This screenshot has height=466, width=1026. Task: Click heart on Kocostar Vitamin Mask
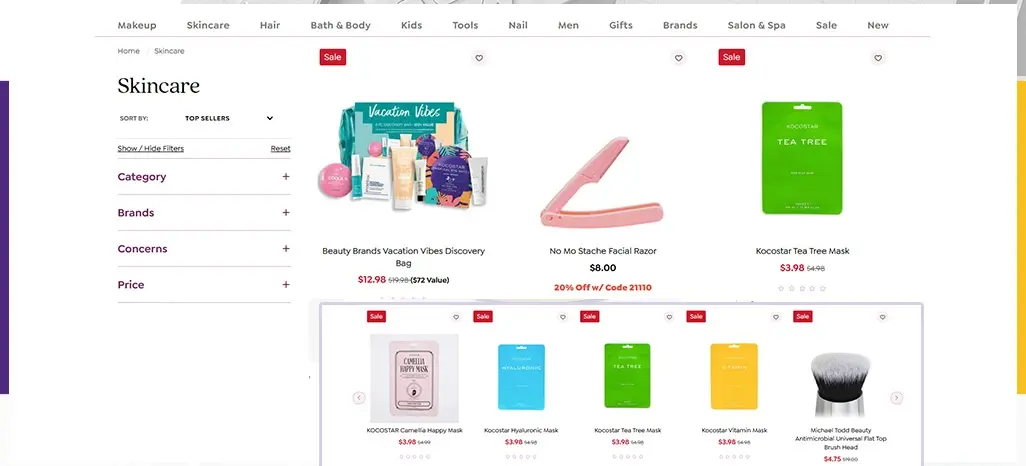(776, 317)
